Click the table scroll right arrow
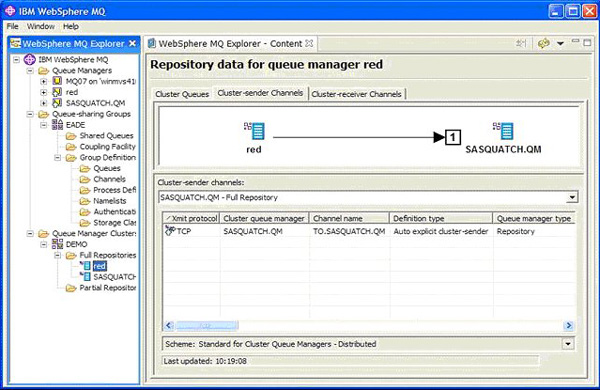Viewport: 600px width, 390px height. pyautogui.click(x=569, y=326)
